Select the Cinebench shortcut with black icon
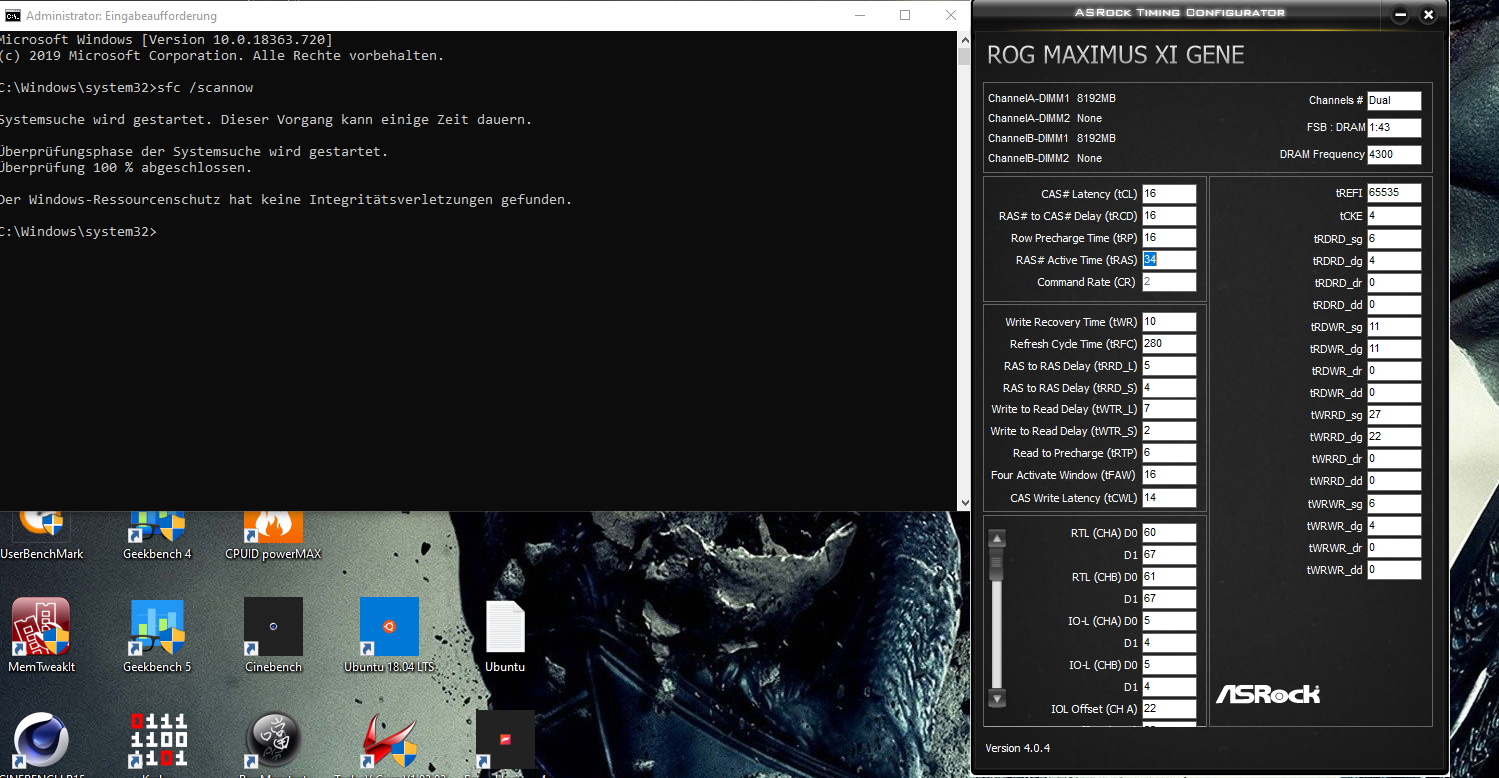 pyautogui.click(x=273, y=635)
